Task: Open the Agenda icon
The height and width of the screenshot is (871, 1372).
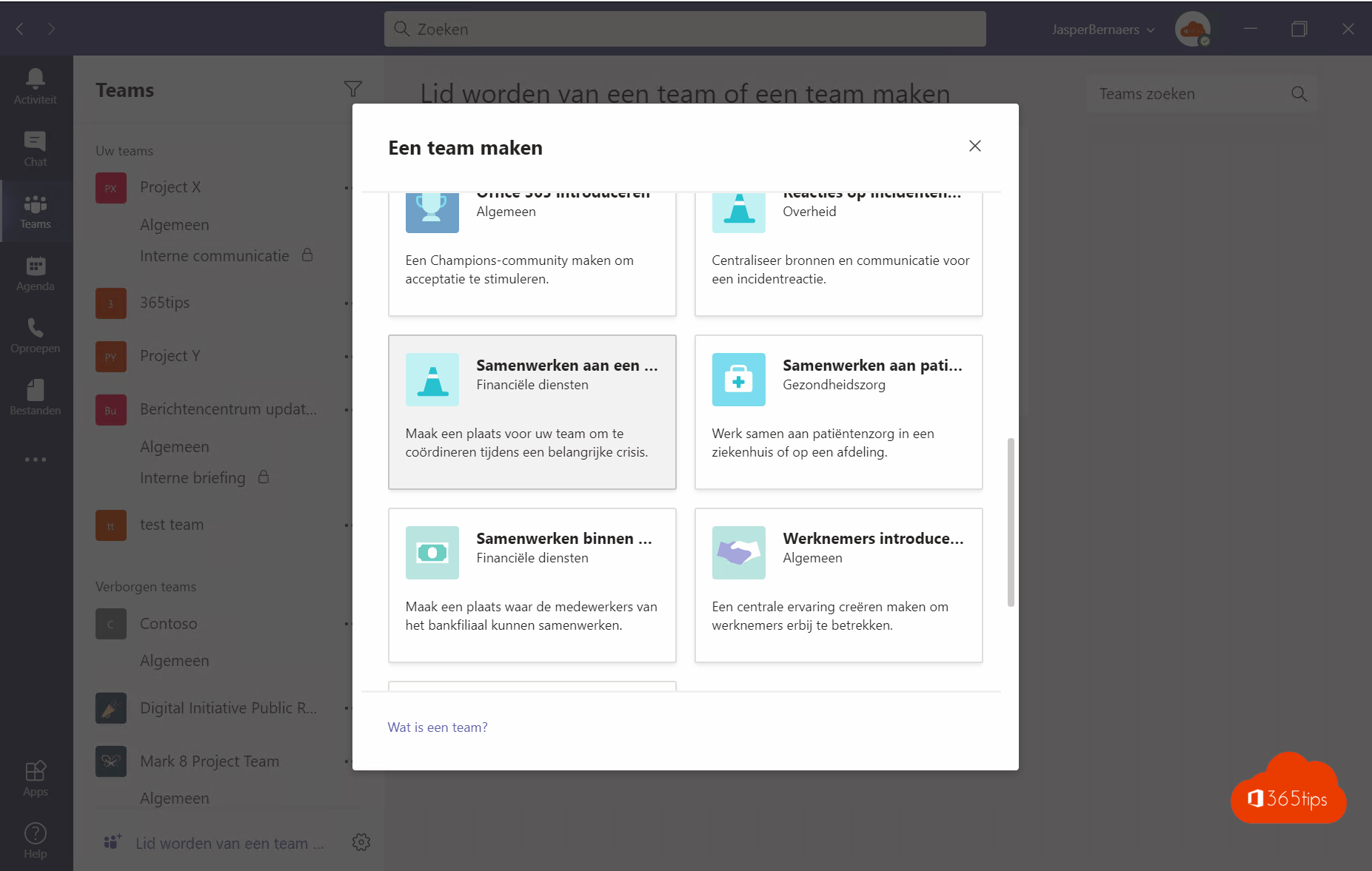Action: pyautogui.click(x=35, y=272)
